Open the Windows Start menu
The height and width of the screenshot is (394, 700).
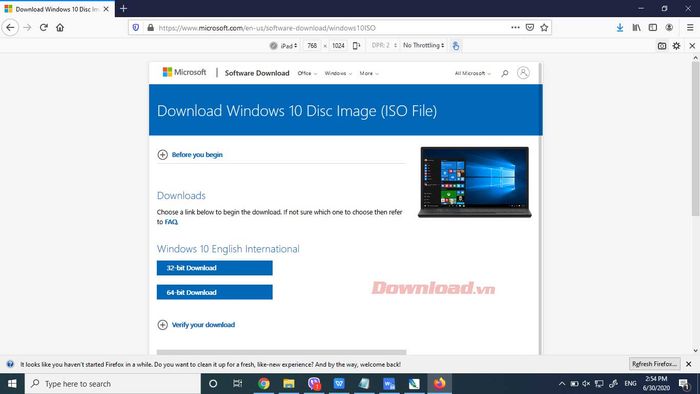coord(12,384)
